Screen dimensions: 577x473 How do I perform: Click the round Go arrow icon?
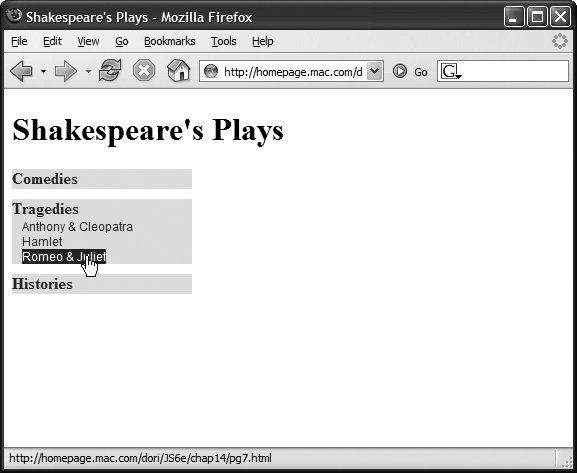400,71
